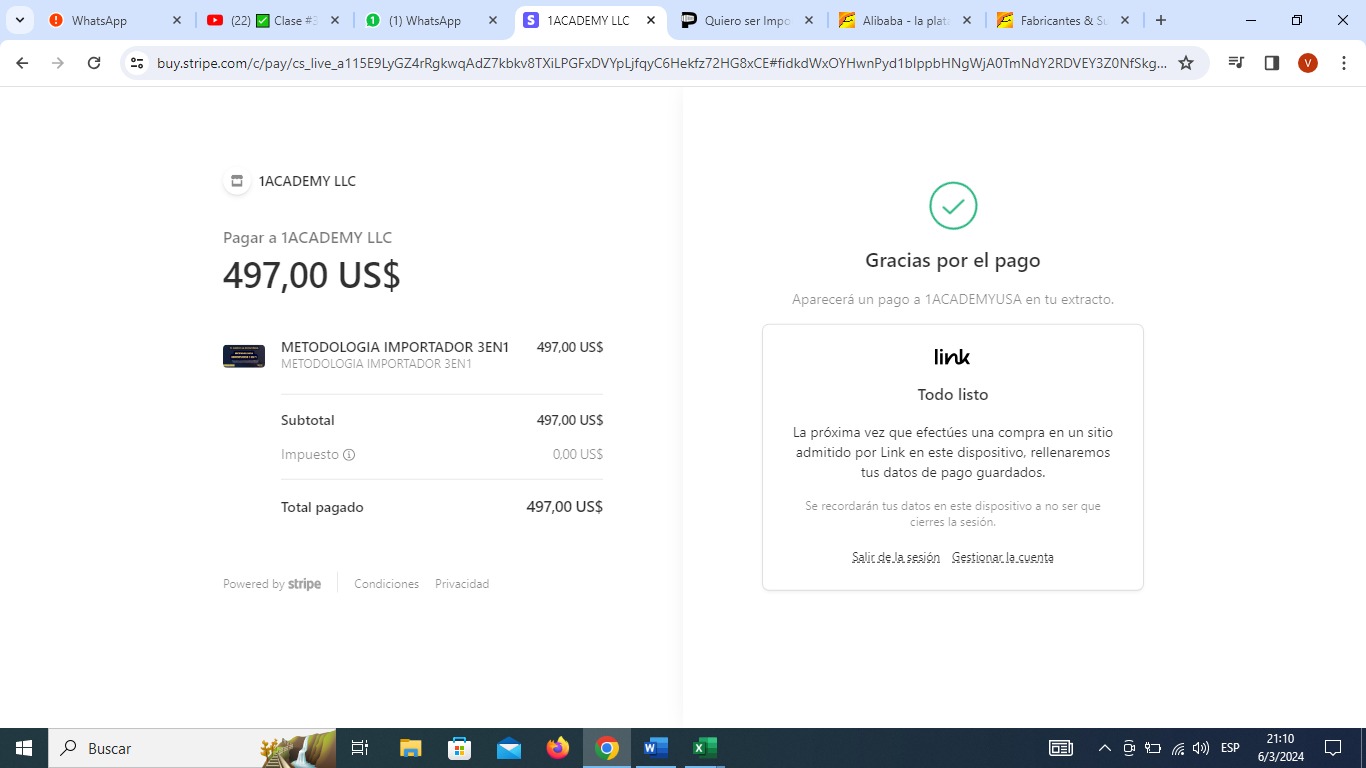Close the 1ACADEMY LLC tab
The image size is (1366, 768).
coord(651,20)
